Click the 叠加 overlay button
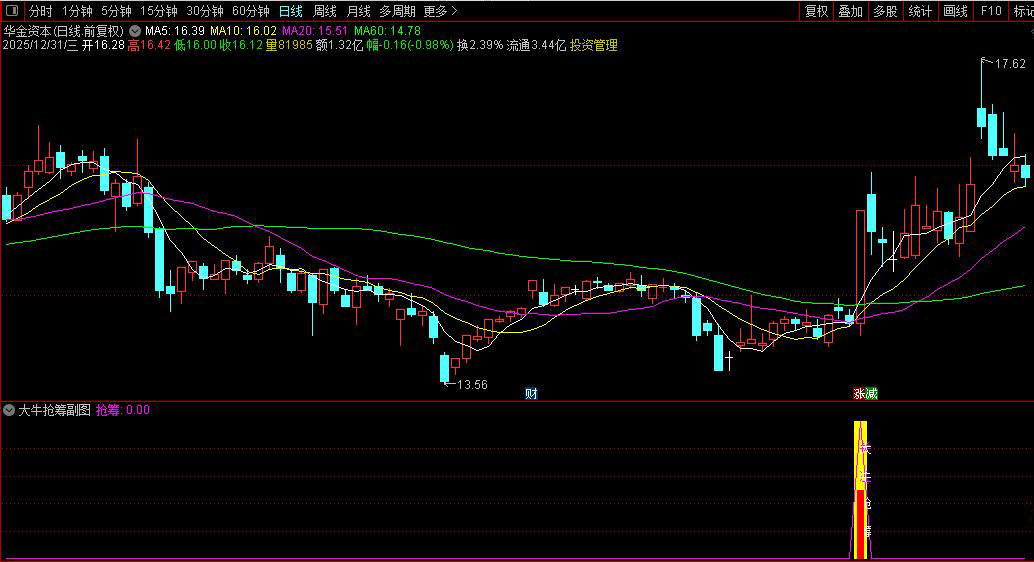1034x562 pixels. 850,12
